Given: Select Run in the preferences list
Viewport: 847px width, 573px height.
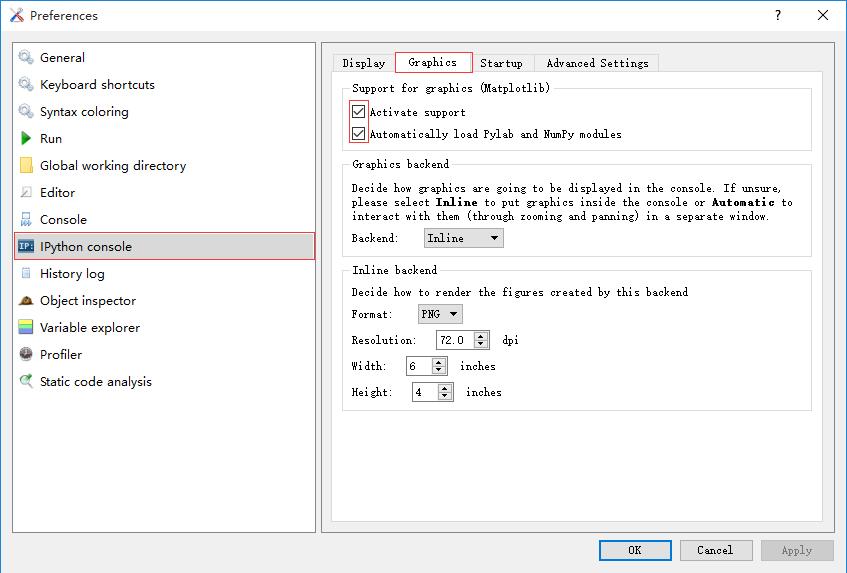Looking at the screenshot, I should pos(164,138).
